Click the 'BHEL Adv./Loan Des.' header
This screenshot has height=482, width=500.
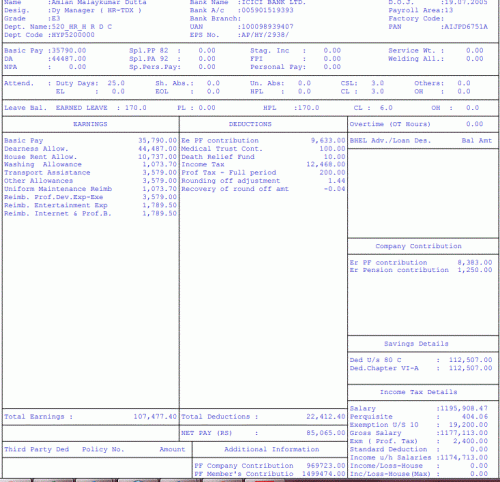click(390, 141)
